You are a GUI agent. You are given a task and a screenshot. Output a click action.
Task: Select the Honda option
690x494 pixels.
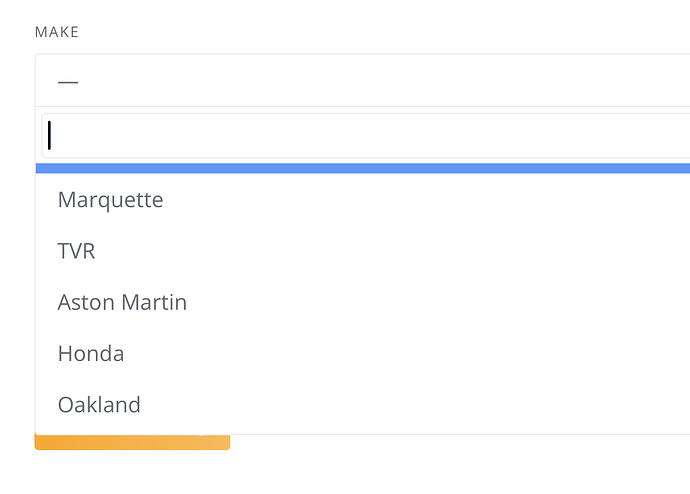363,353
